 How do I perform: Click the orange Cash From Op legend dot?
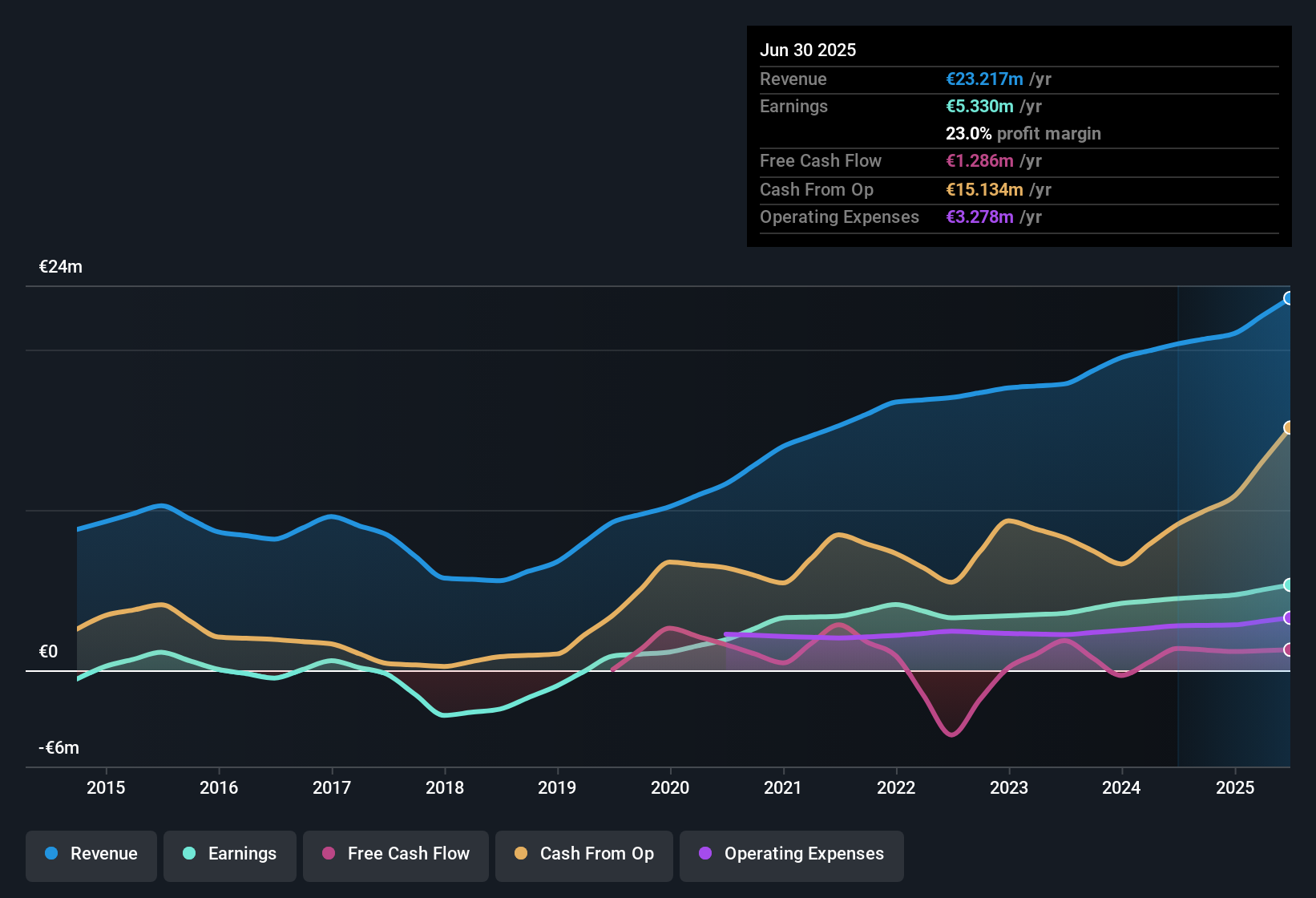coord(521,854)
